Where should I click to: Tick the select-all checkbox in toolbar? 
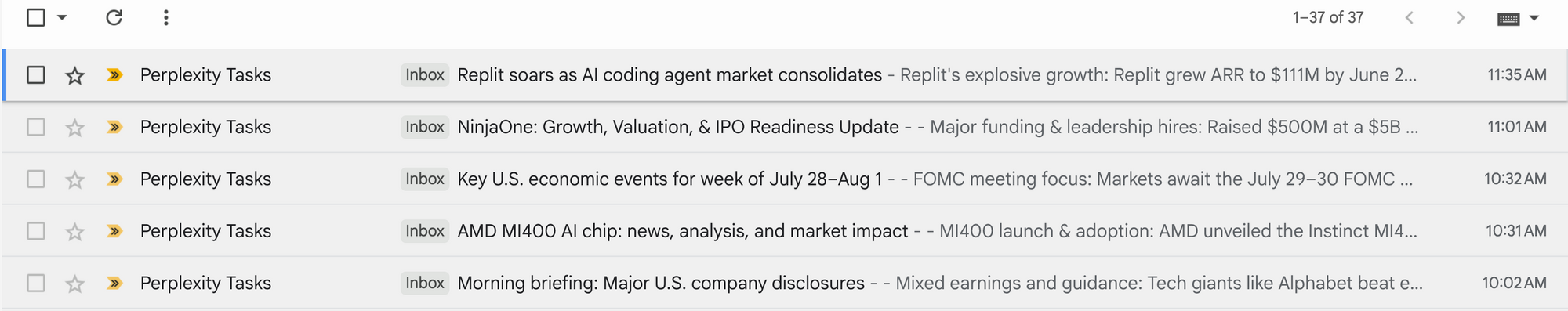point(36,17)
